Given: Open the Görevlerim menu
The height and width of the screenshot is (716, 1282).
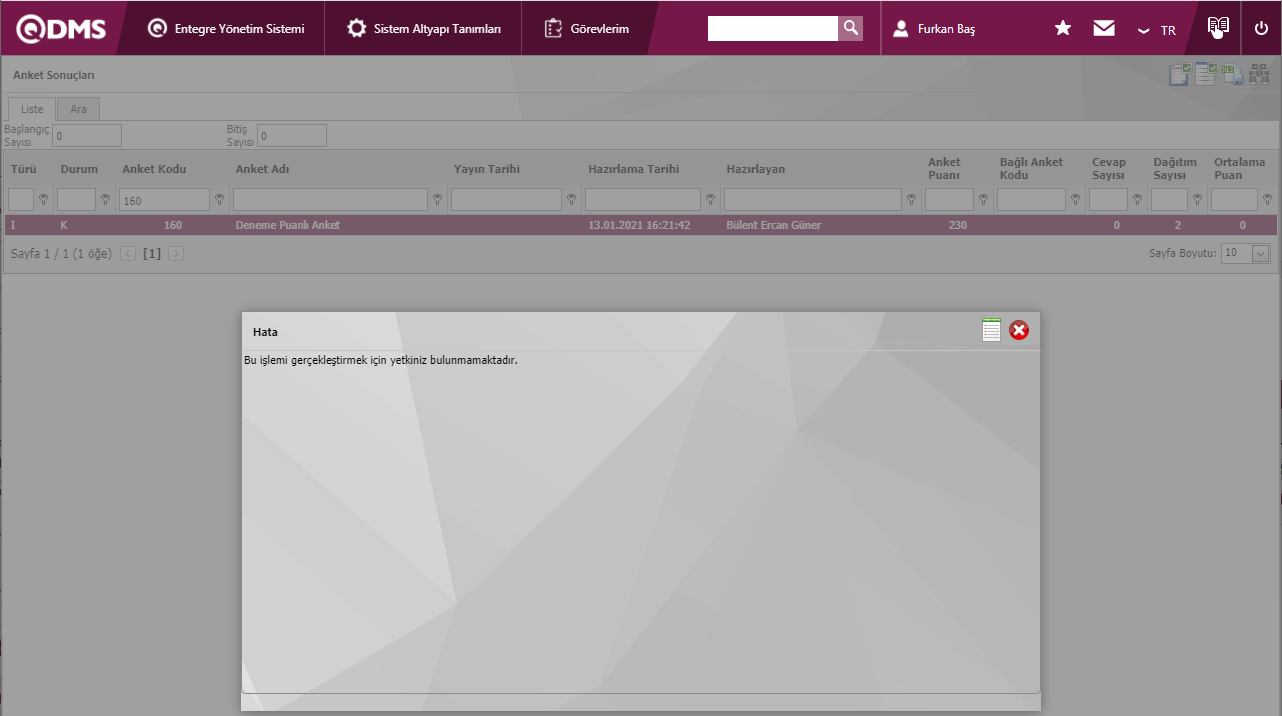Looking at the screenshot, I should pos(587,29).
